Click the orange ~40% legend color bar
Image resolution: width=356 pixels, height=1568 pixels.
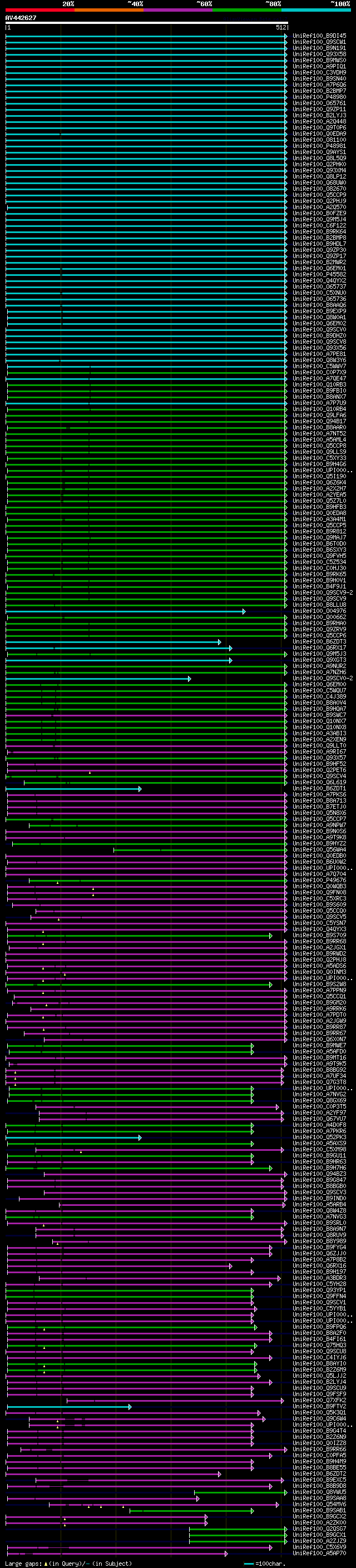click(109, 10)
